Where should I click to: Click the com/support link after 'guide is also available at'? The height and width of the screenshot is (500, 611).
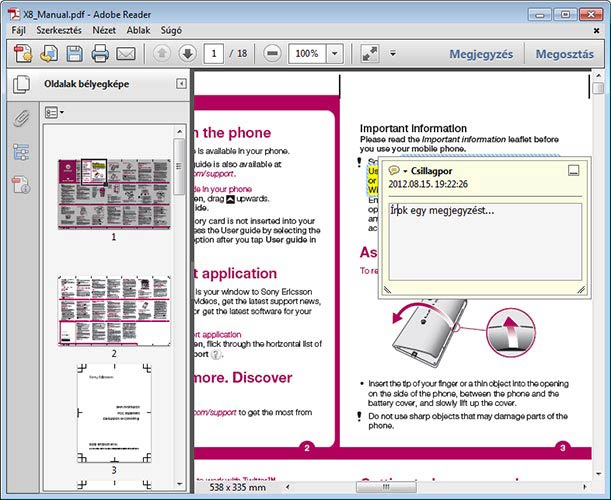click(214, 174)
